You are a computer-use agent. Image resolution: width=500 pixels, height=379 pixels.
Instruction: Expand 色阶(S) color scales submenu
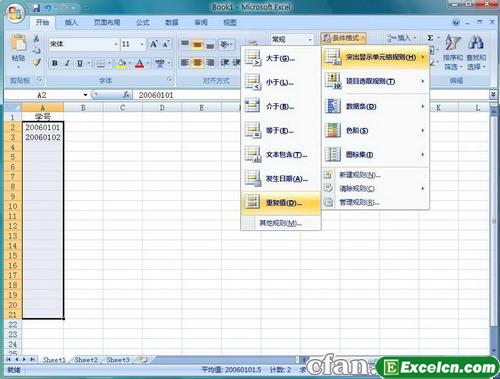click(x=375, y=130)
